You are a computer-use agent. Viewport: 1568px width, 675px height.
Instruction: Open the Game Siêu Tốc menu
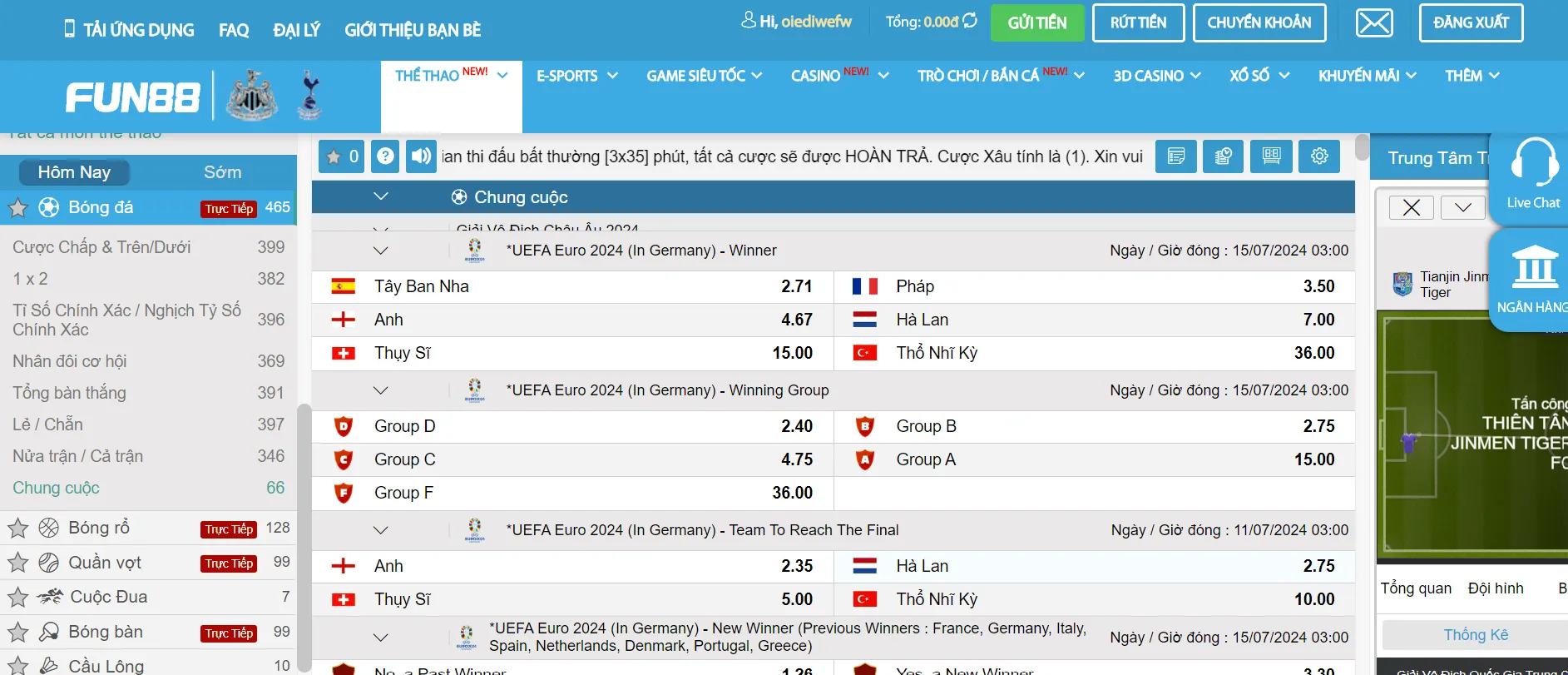(x=705, y=76)
